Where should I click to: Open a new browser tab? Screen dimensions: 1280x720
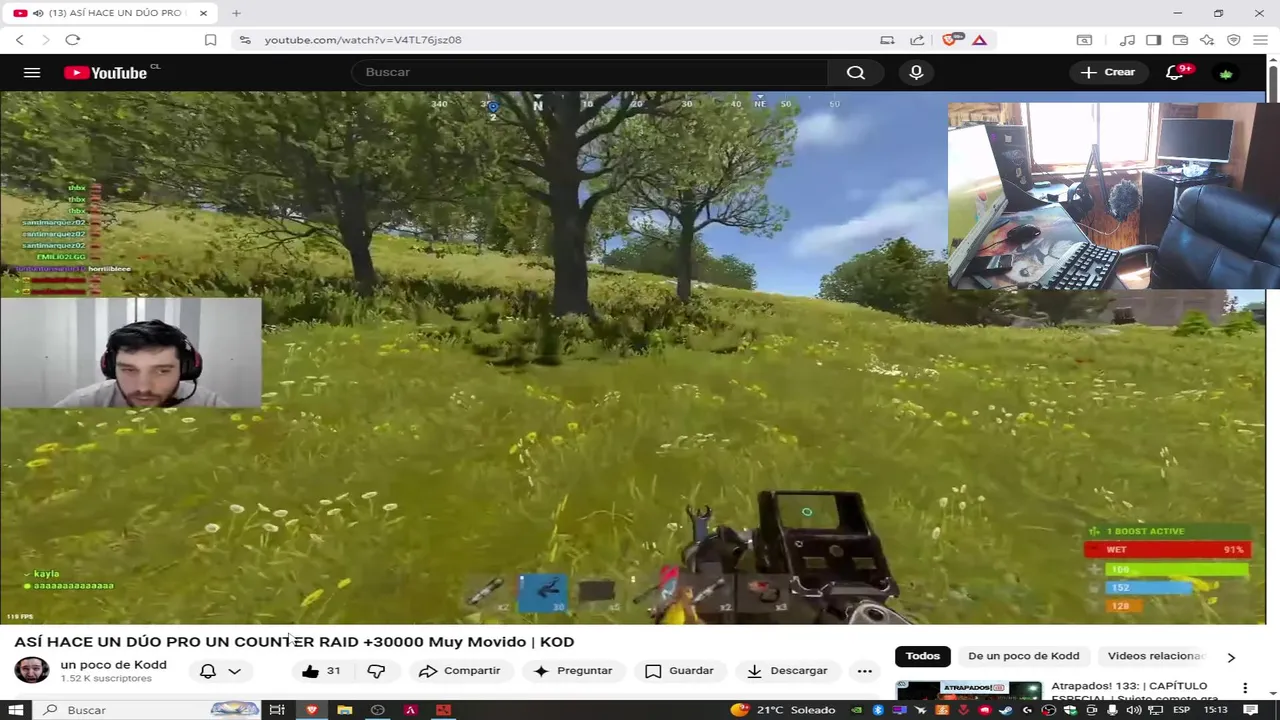(236, 13)
